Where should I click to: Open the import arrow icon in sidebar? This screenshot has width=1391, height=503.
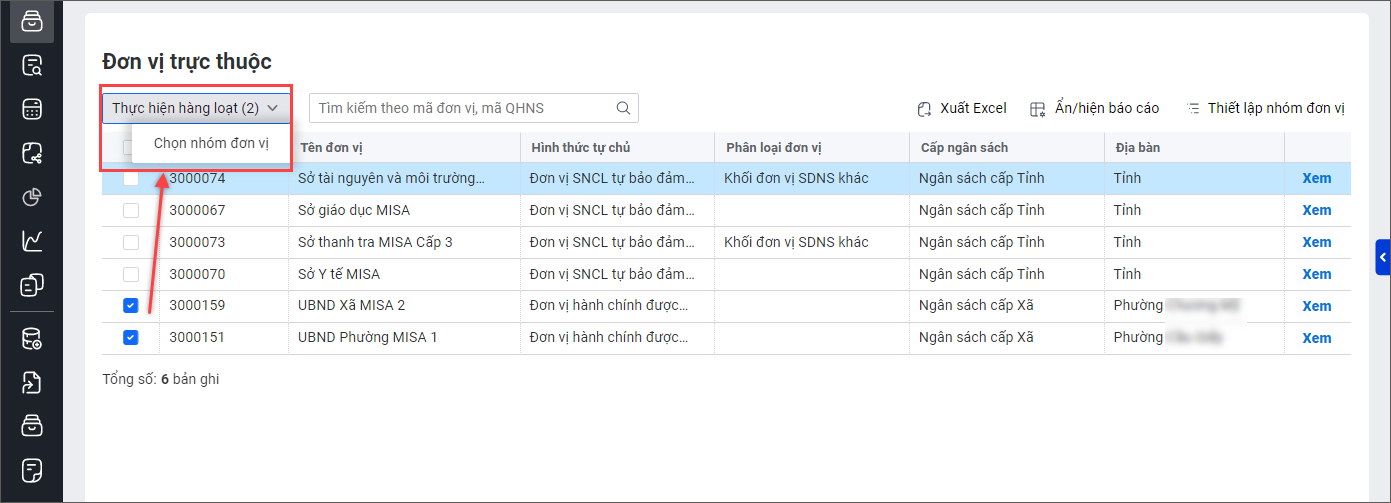coord(32,382)
